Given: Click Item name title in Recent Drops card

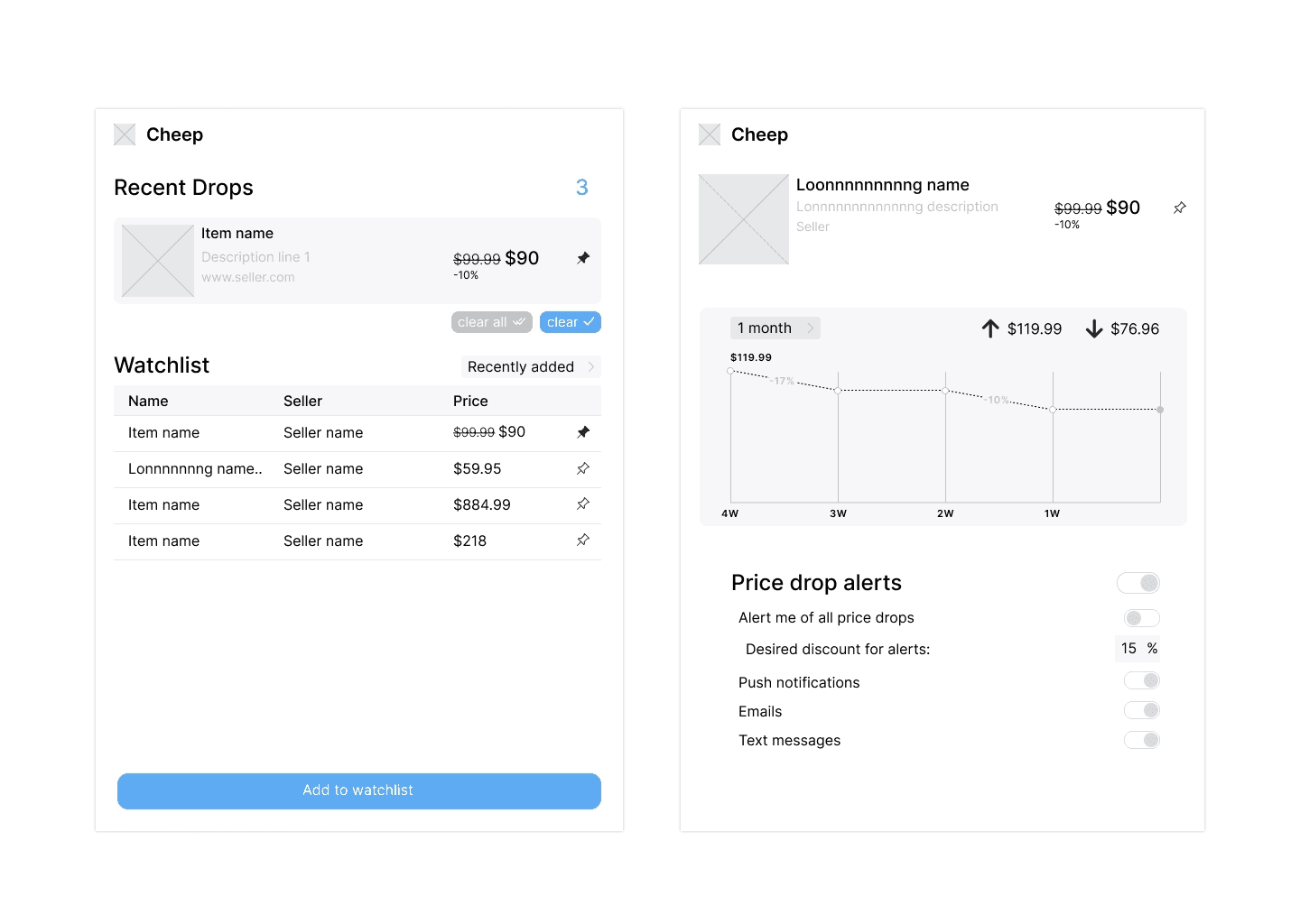Looking at the screenshot, I should tap(237, 234).
